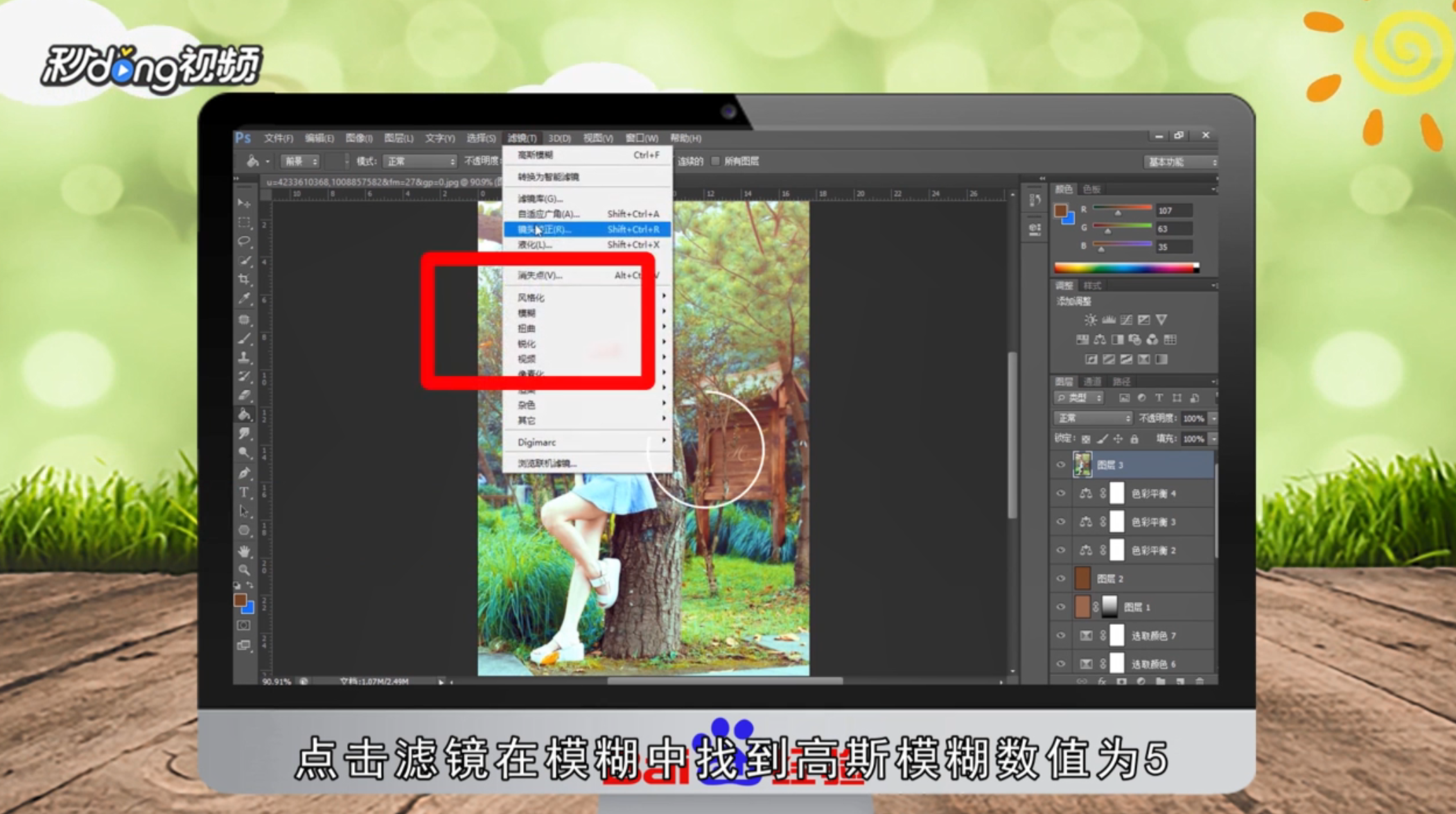
Task: Select the Dodge tool
Action: 244,453
